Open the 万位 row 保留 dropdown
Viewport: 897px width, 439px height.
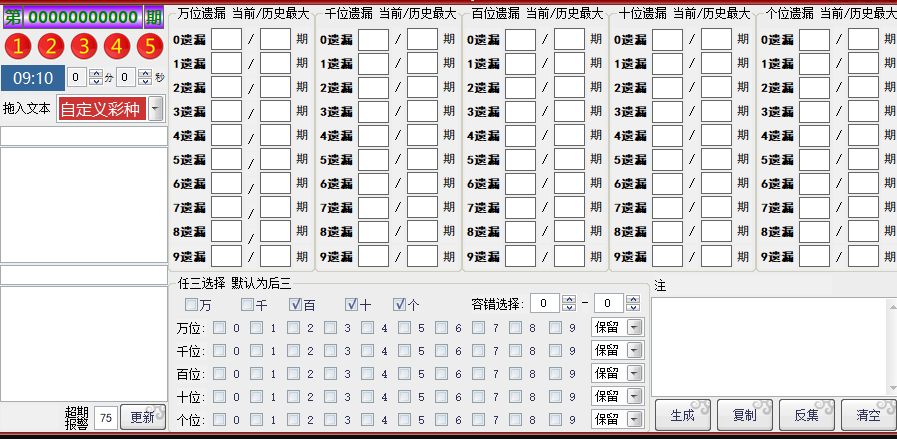pyautogui.click(x=635, y=328)
